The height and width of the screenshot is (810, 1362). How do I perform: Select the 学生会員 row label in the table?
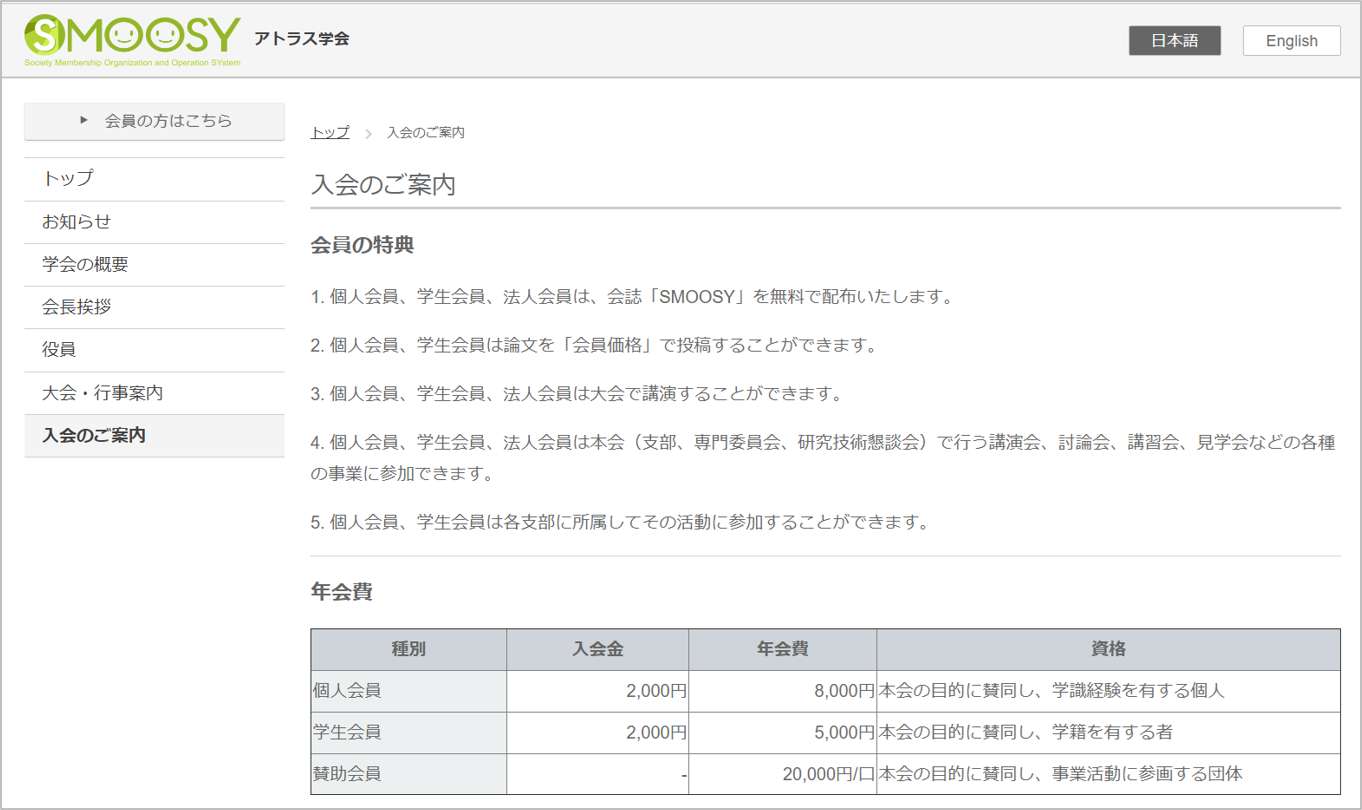click(x=347, y=733)
